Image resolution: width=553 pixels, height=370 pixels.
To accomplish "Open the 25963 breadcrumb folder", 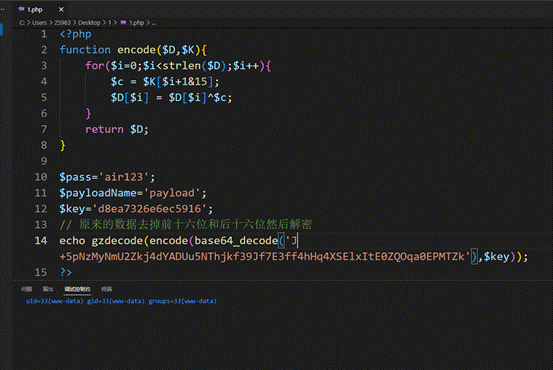I will point(62,23).
